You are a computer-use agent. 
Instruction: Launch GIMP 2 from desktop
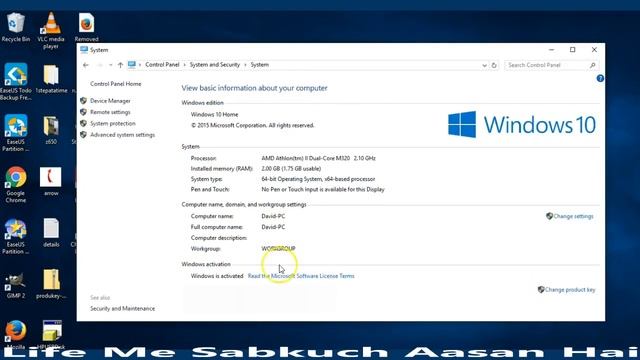click(x=16, y=284)
